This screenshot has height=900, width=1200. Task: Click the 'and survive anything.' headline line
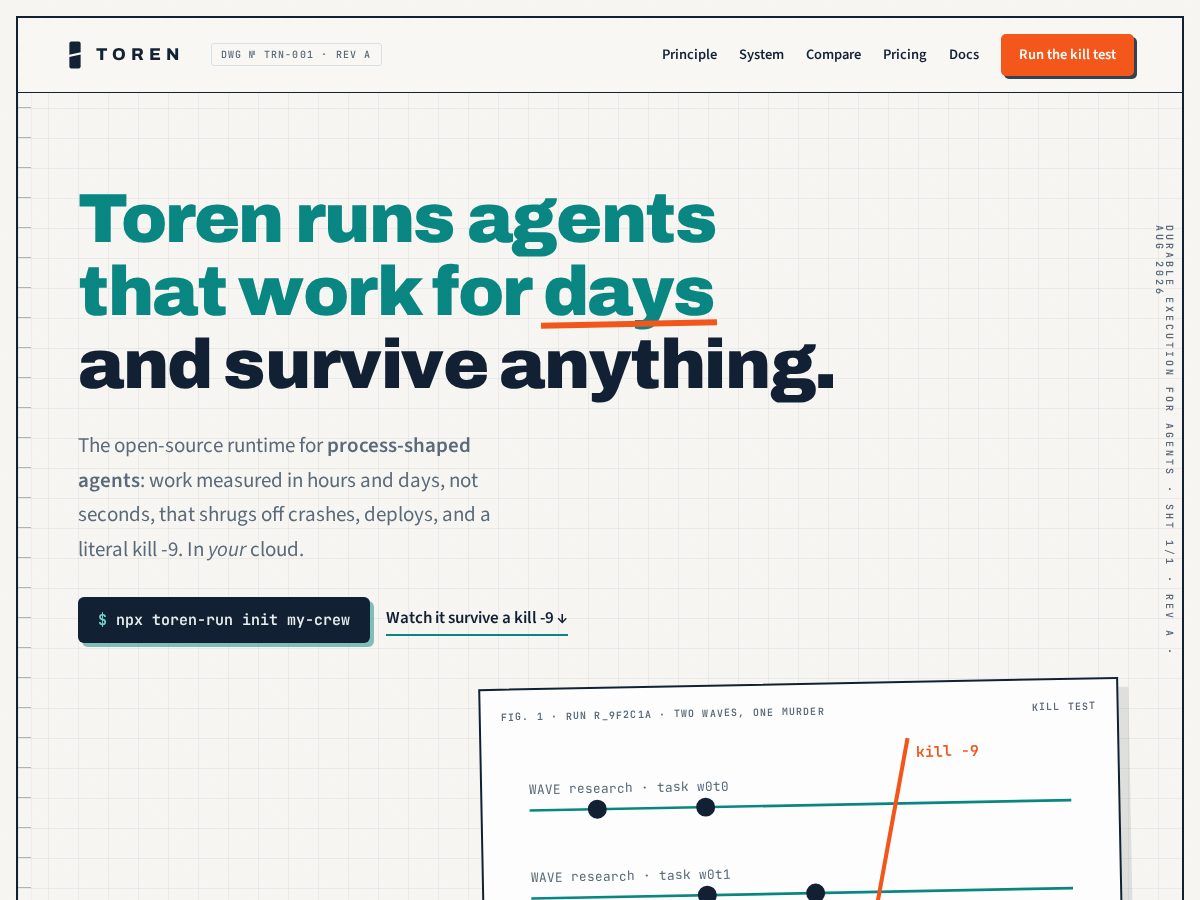[x=456, y=365]
